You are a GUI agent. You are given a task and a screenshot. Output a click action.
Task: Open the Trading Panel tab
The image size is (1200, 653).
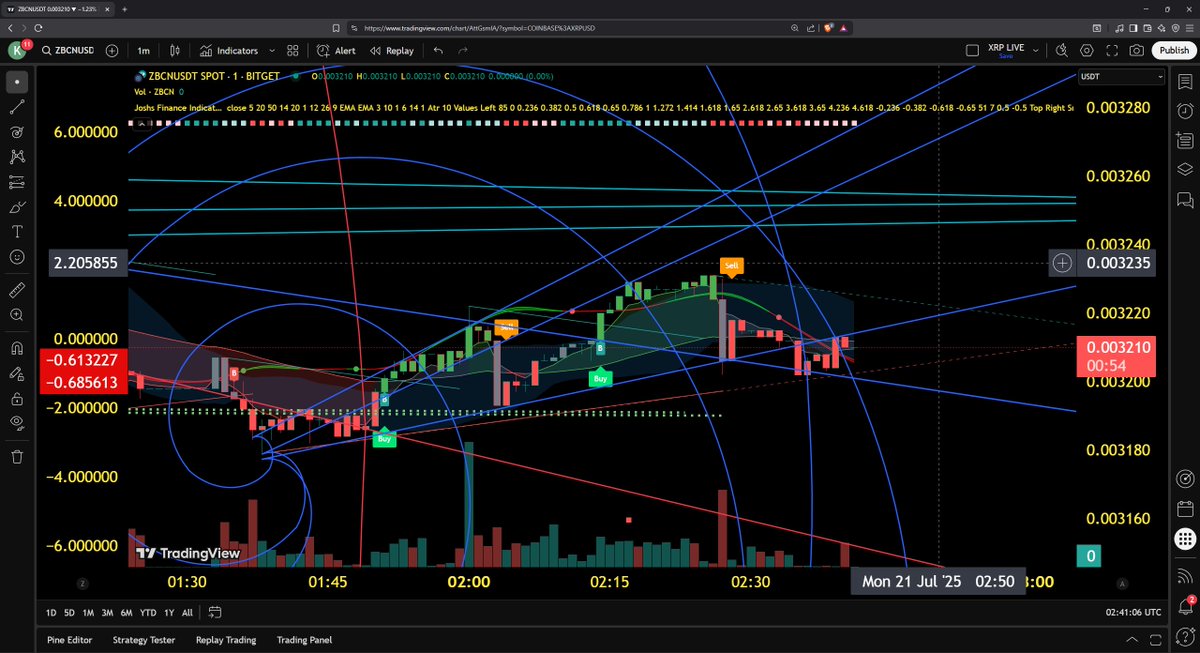(304, 640)
